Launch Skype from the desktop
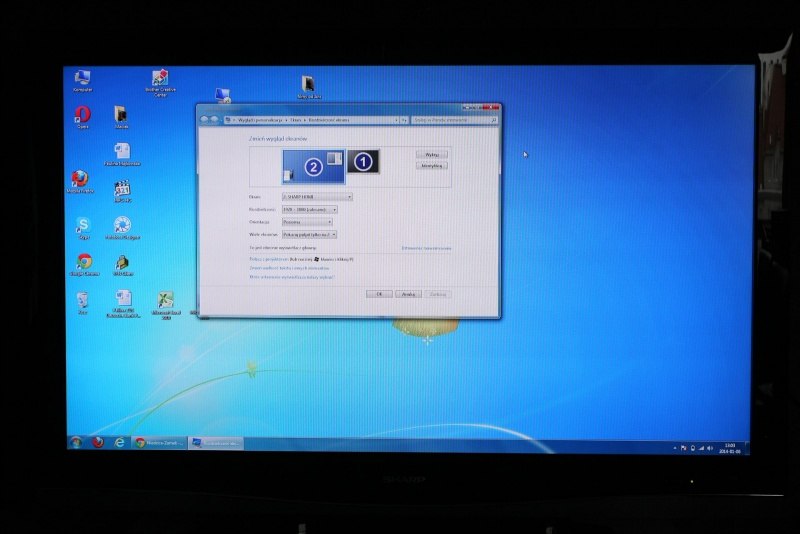The height and width of the screenshot is (534, 800). coord(83,225)
